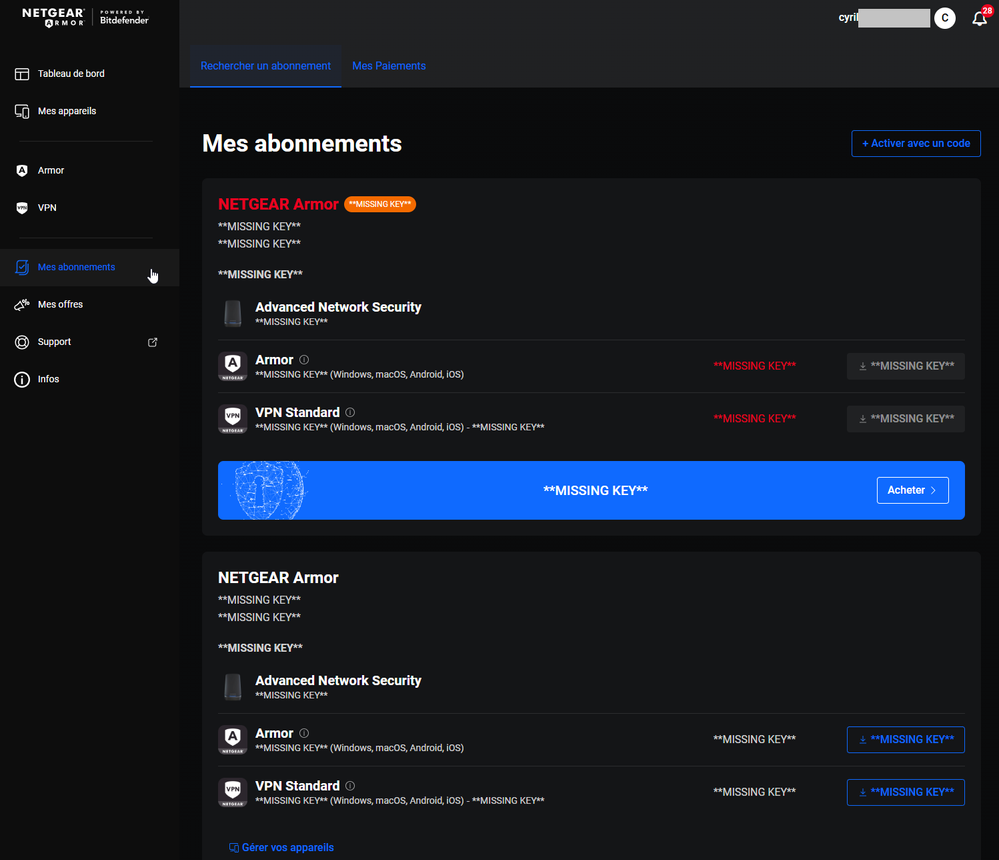This screenshot has height=860, width=999.
Task: Open Mes appareils in the sidebar
Action: click(89, 111)
